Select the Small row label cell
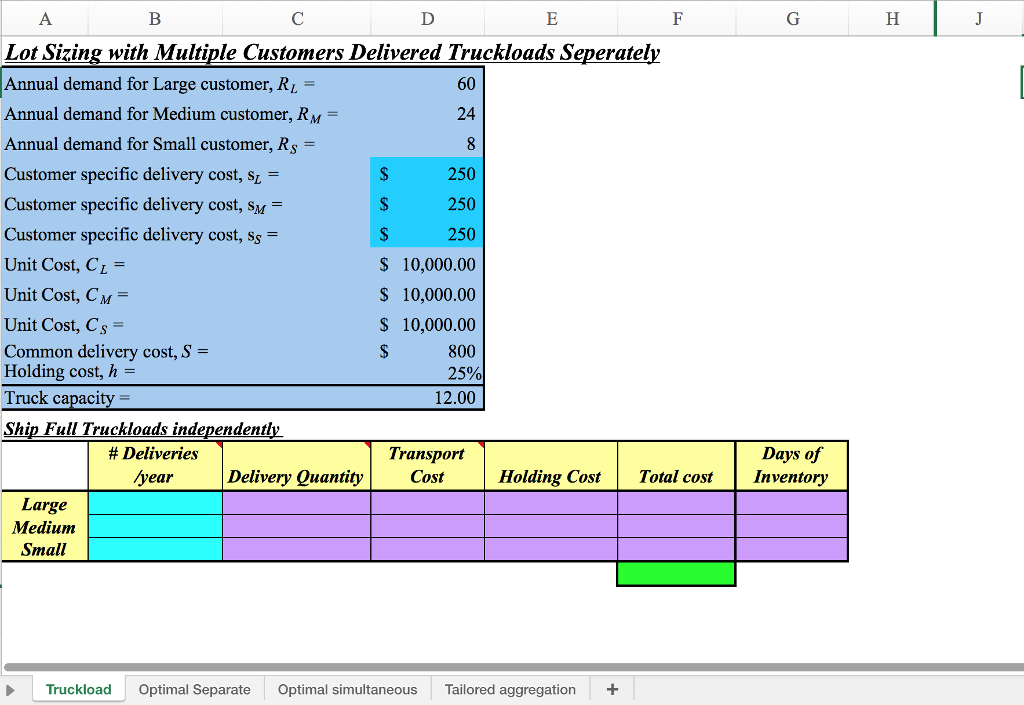 pyautogui.click(x=44, y=549)
